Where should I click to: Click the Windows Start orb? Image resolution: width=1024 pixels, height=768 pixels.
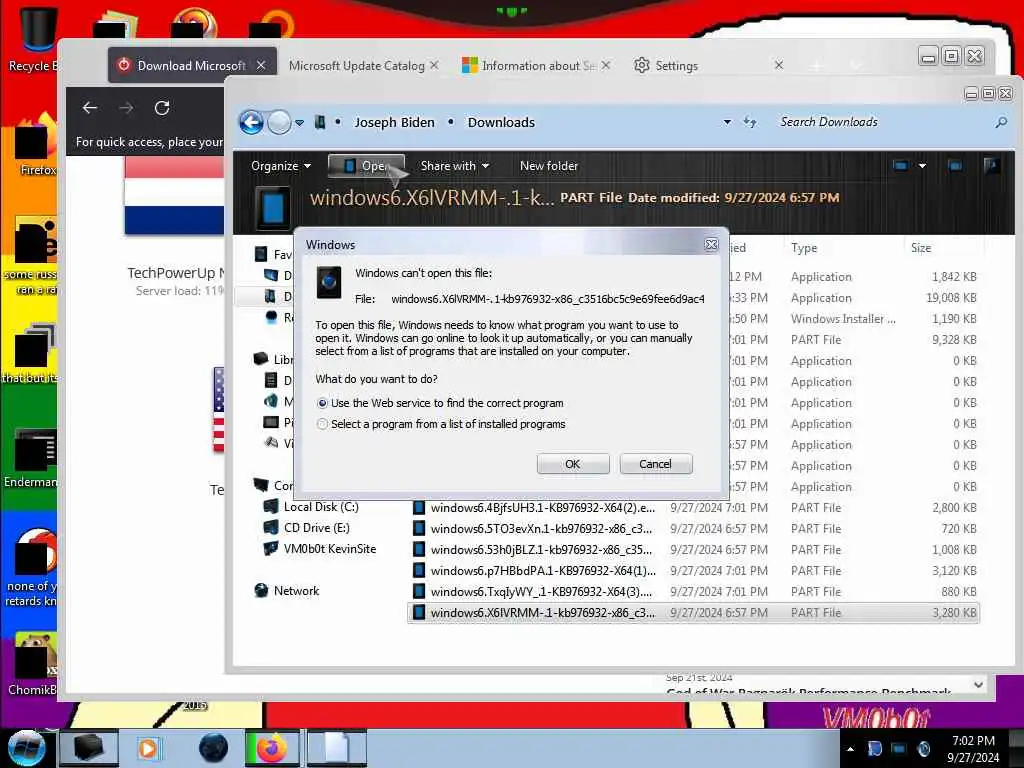point(27,748)
